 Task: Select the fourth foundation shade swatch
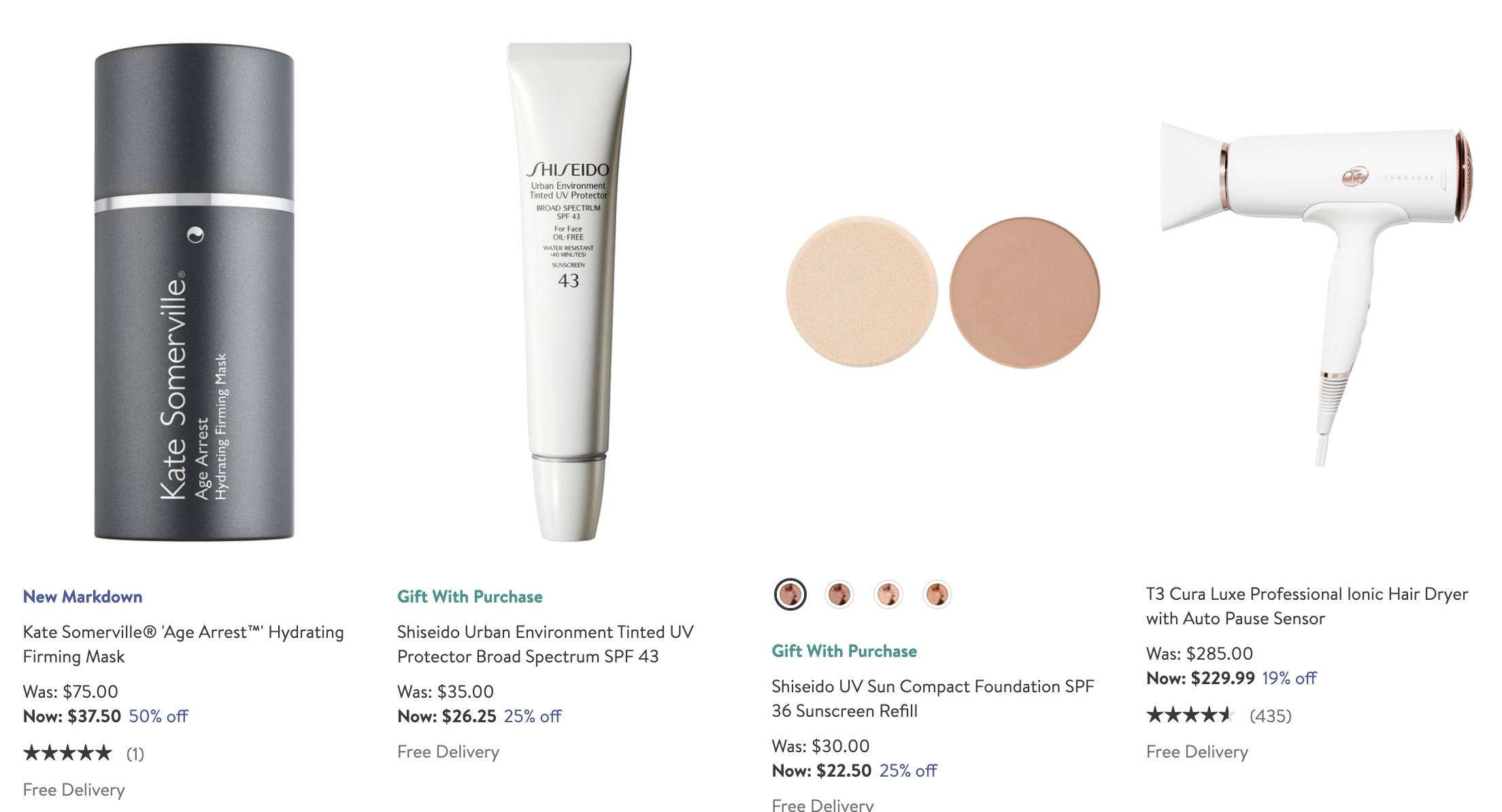point(937,594)
